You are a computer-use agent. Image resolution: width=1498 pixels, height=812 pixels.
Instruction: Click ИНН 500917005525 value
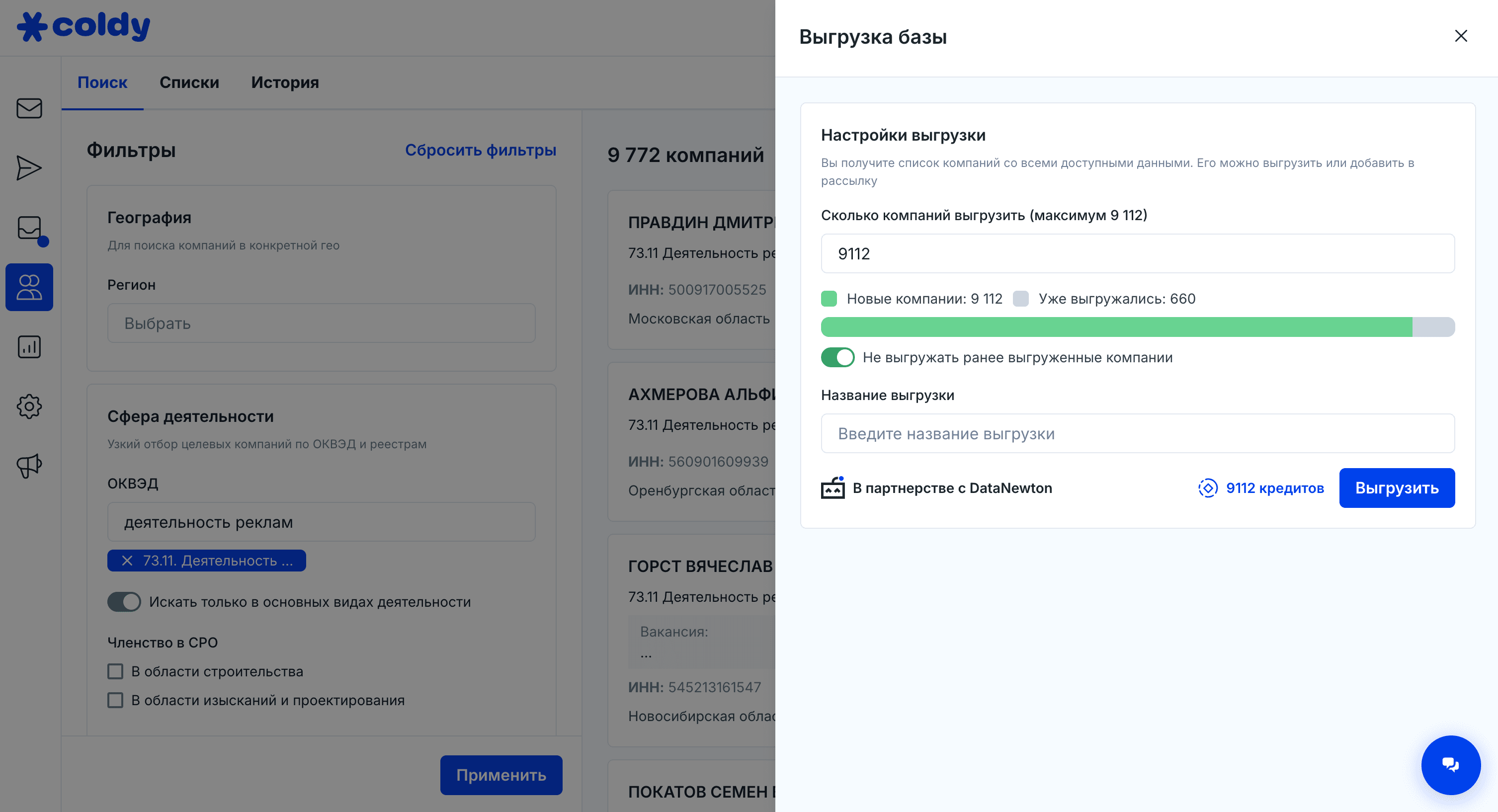pyautogui.click(x=717, y=289)
